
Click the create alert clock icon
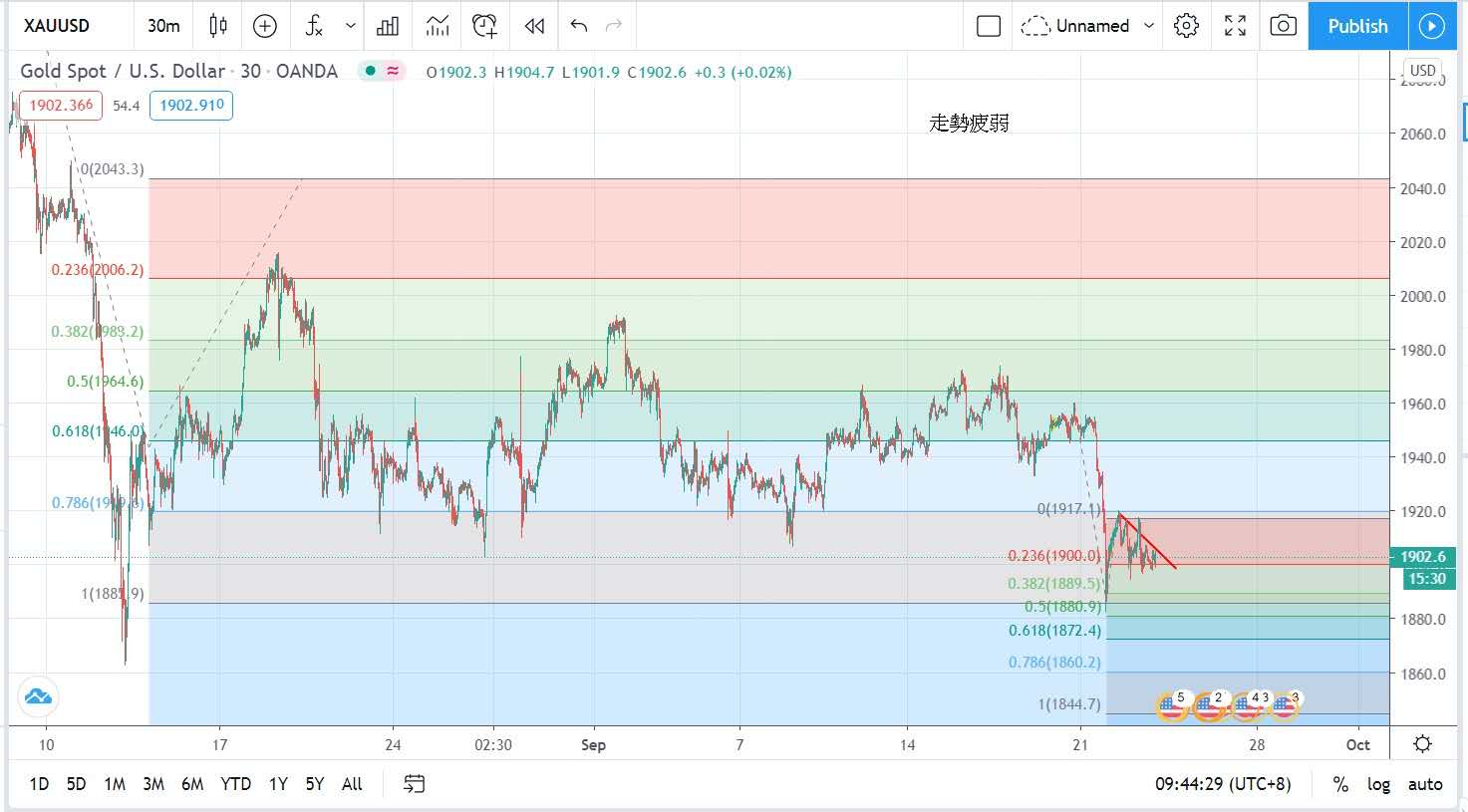point(485,26)
